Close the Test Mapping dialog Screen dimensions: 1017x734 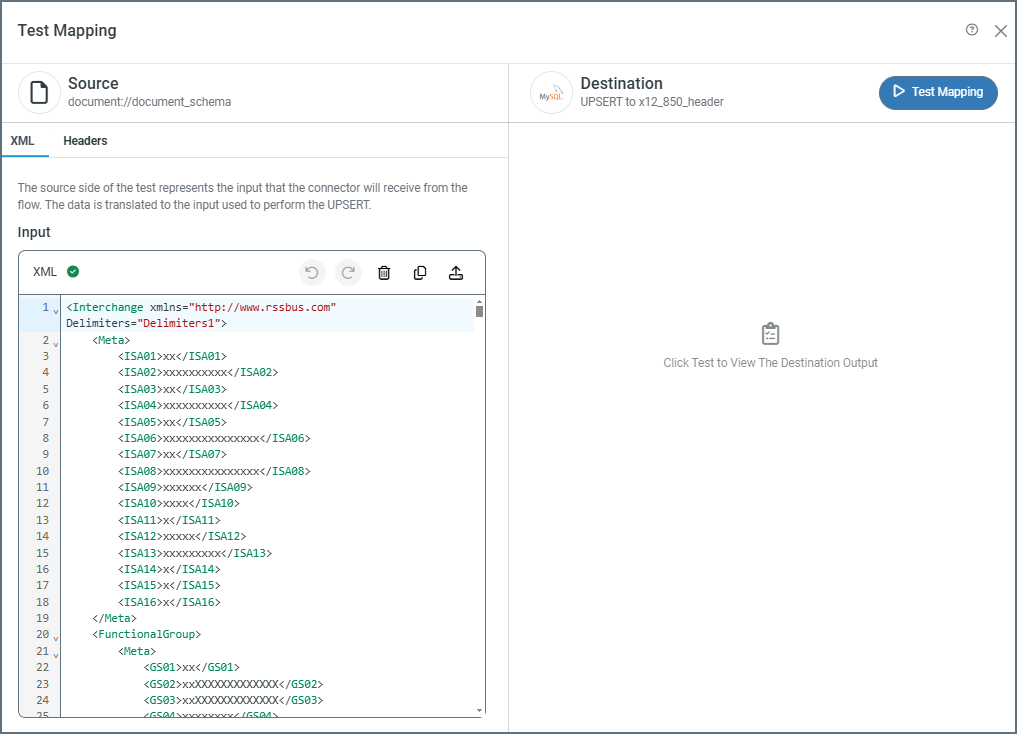tap(1000, 31)
